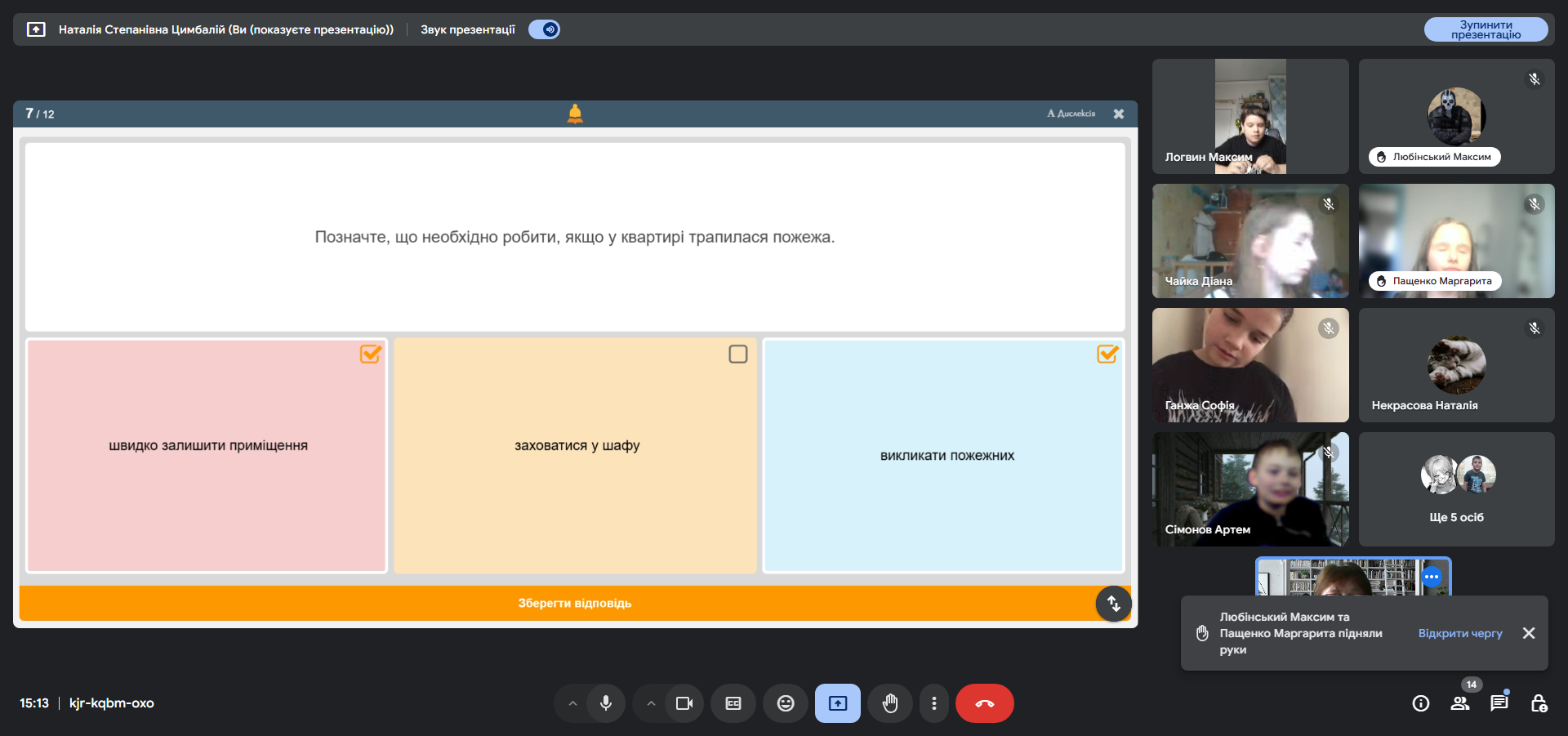Raise hand in the meeting
The image size is (1568, 736).
point(890,703)
